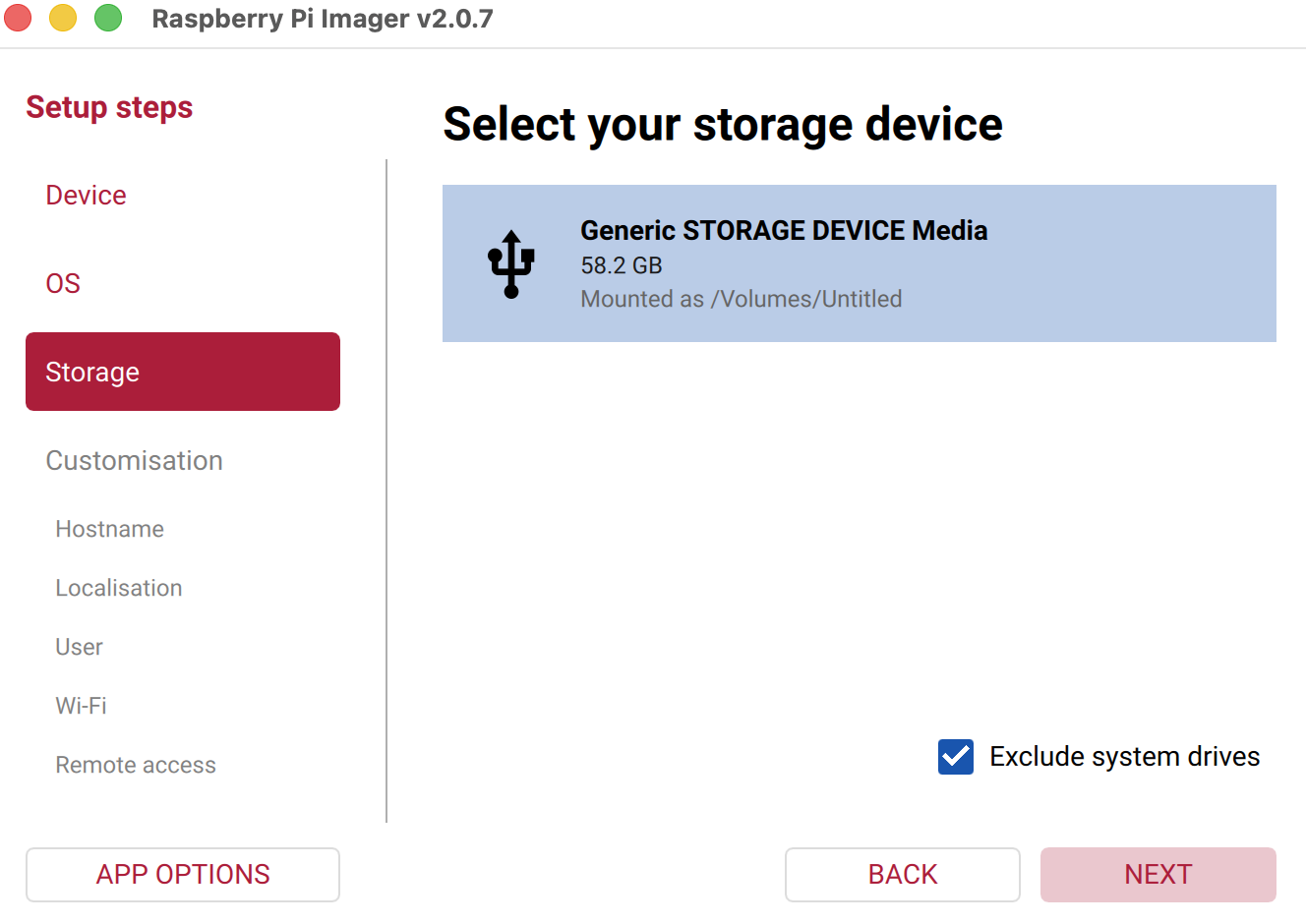Image resolution: width=1306 pixels, height=924 pixels.
Task: Click the NEXT button
Action: click(x=1158, y=875)
